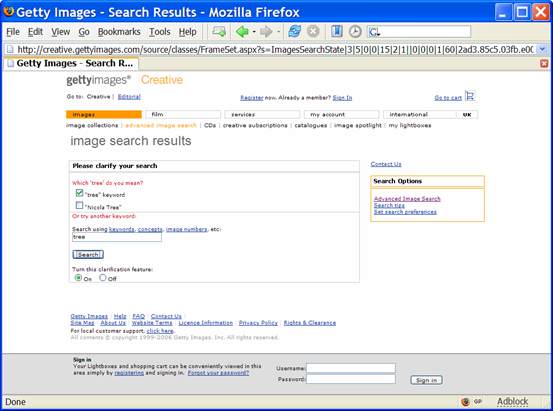553x411 pixels.
Task: Open the catalogues submenu link
Action: (311, 125)
